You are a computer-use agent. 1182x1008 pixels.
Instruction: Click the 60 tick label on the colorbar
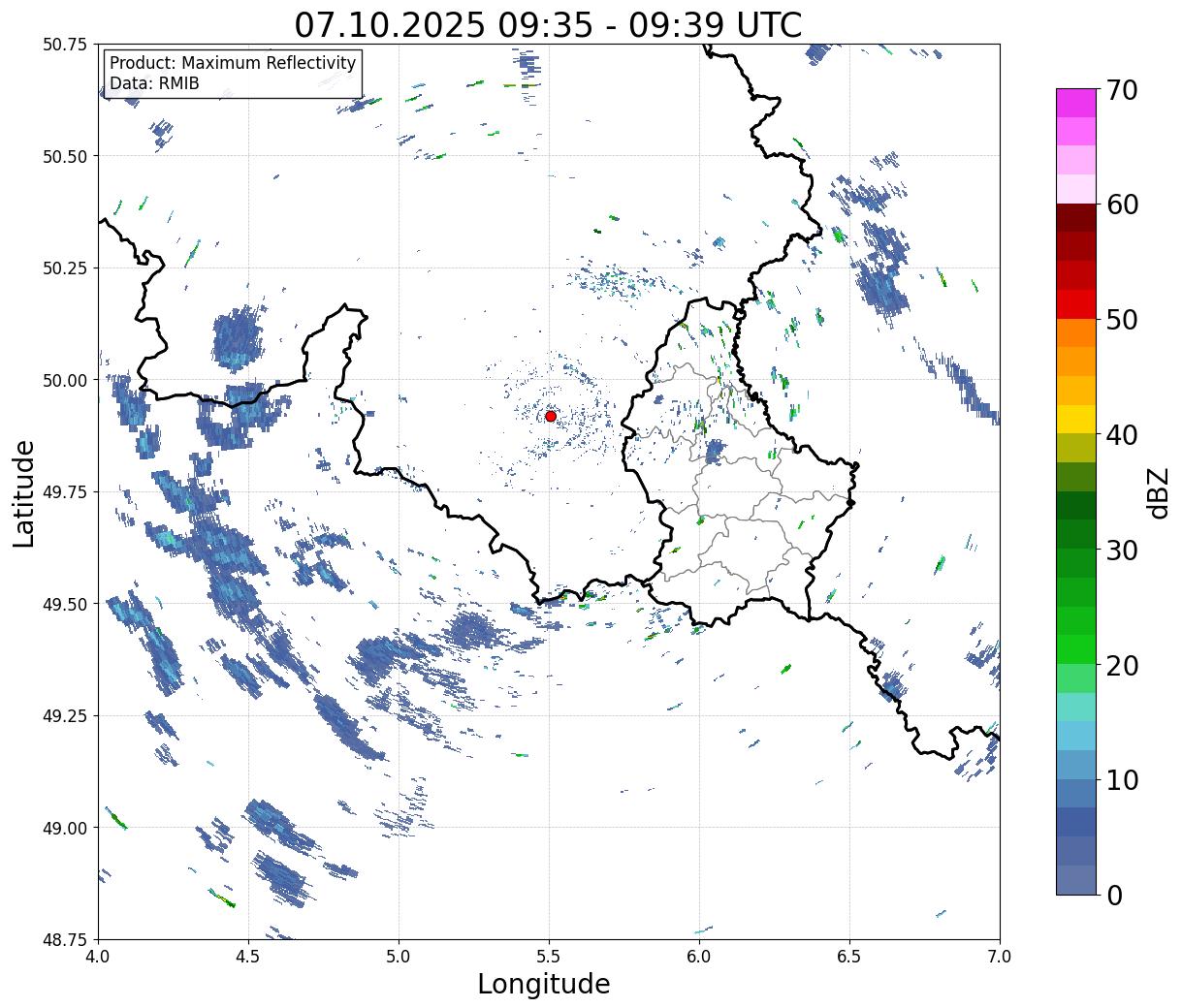click(1122, 205)
